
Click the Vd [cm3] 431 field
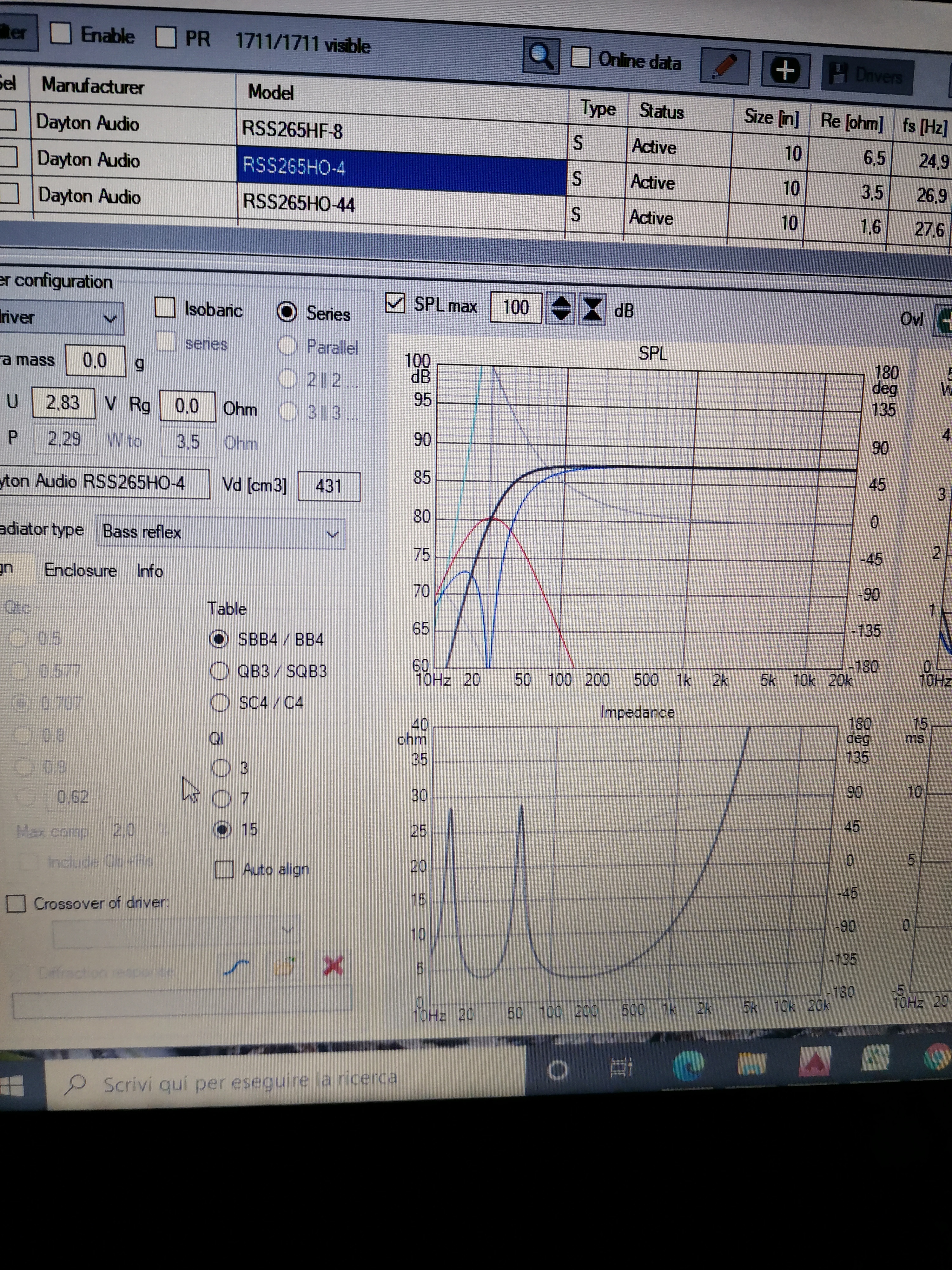point(329,486)
